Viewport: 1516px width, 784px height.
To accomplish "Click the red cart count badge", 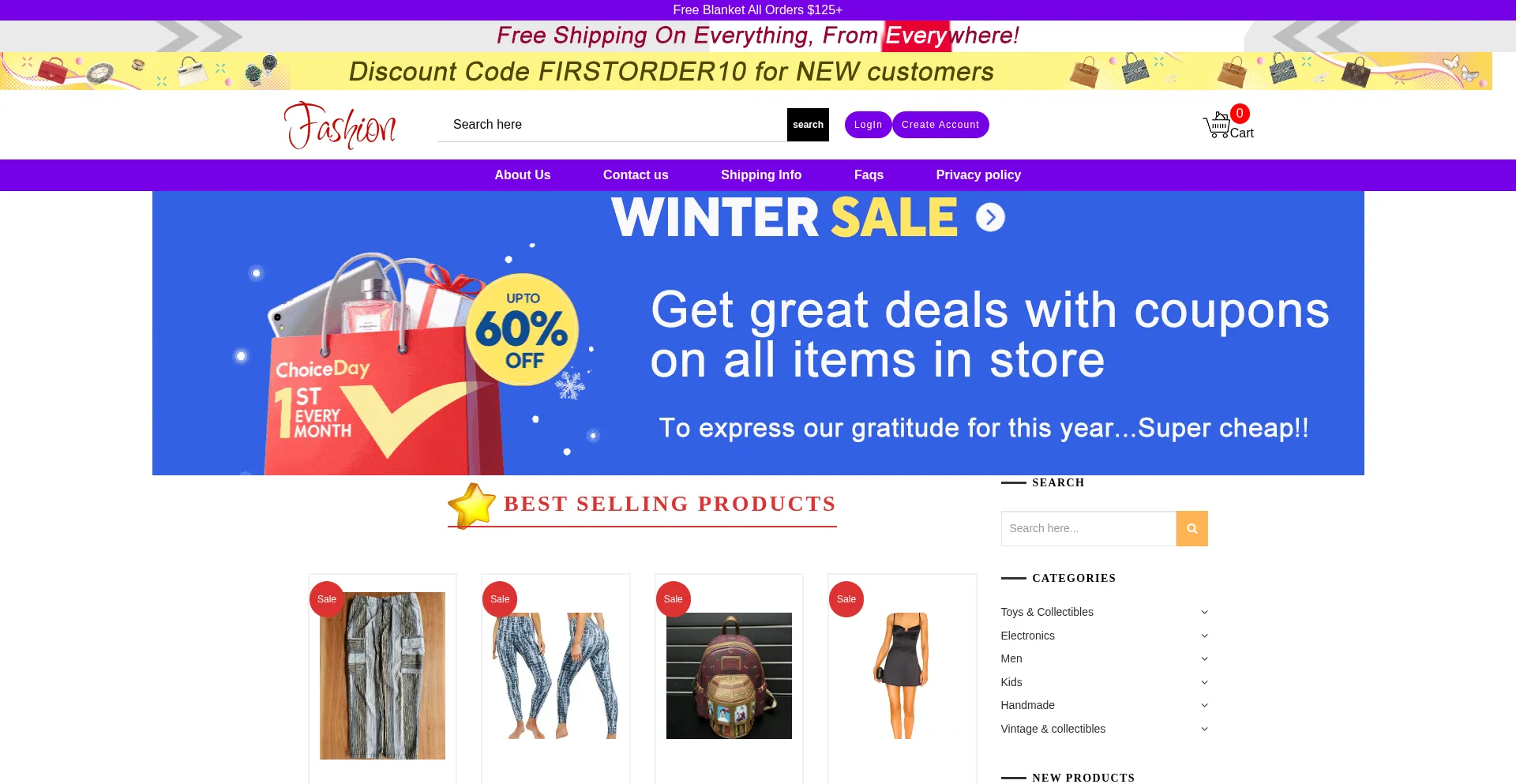I will [1240, 114].
